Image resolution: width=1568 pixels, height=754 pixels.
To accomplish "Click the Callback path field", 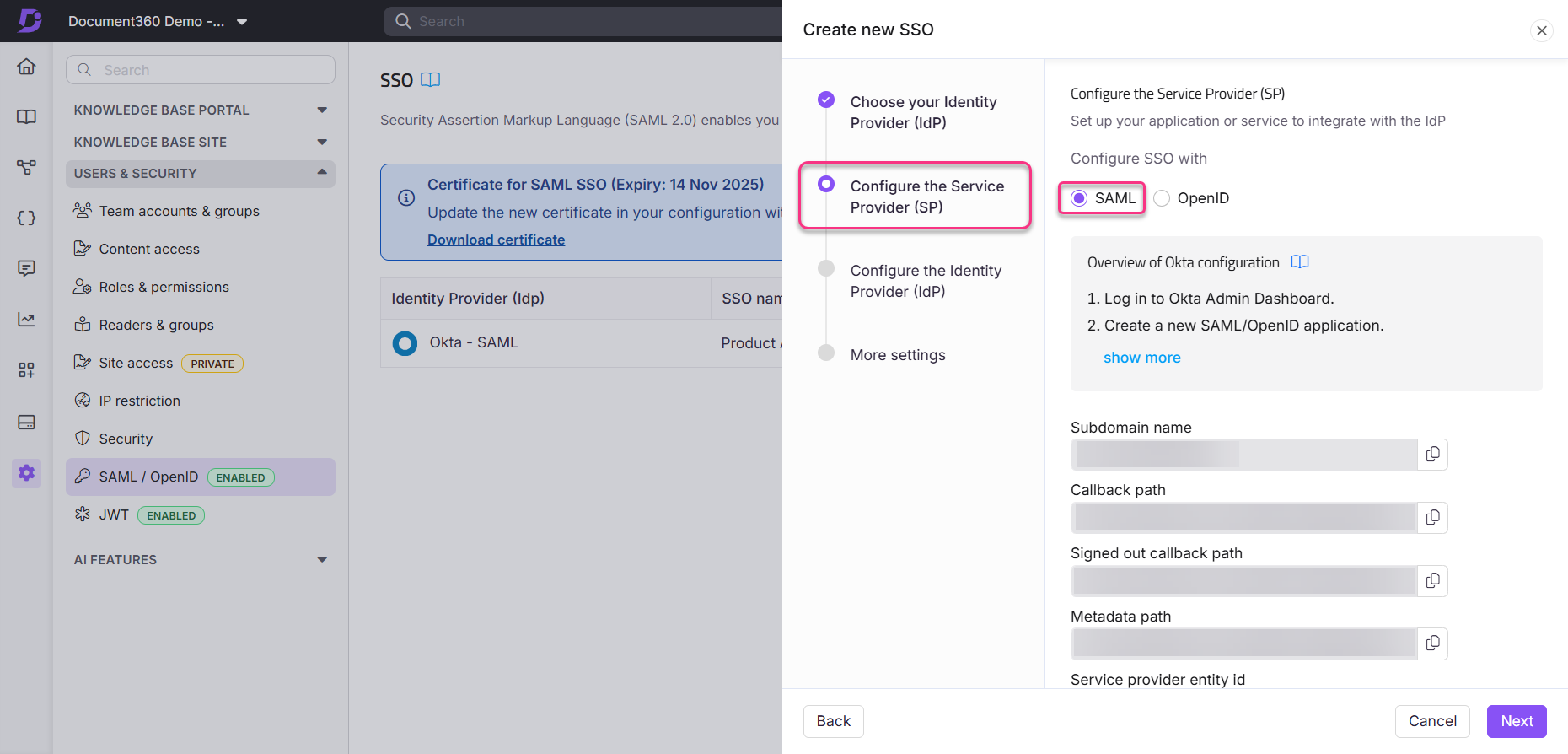I will (1244, 517).
